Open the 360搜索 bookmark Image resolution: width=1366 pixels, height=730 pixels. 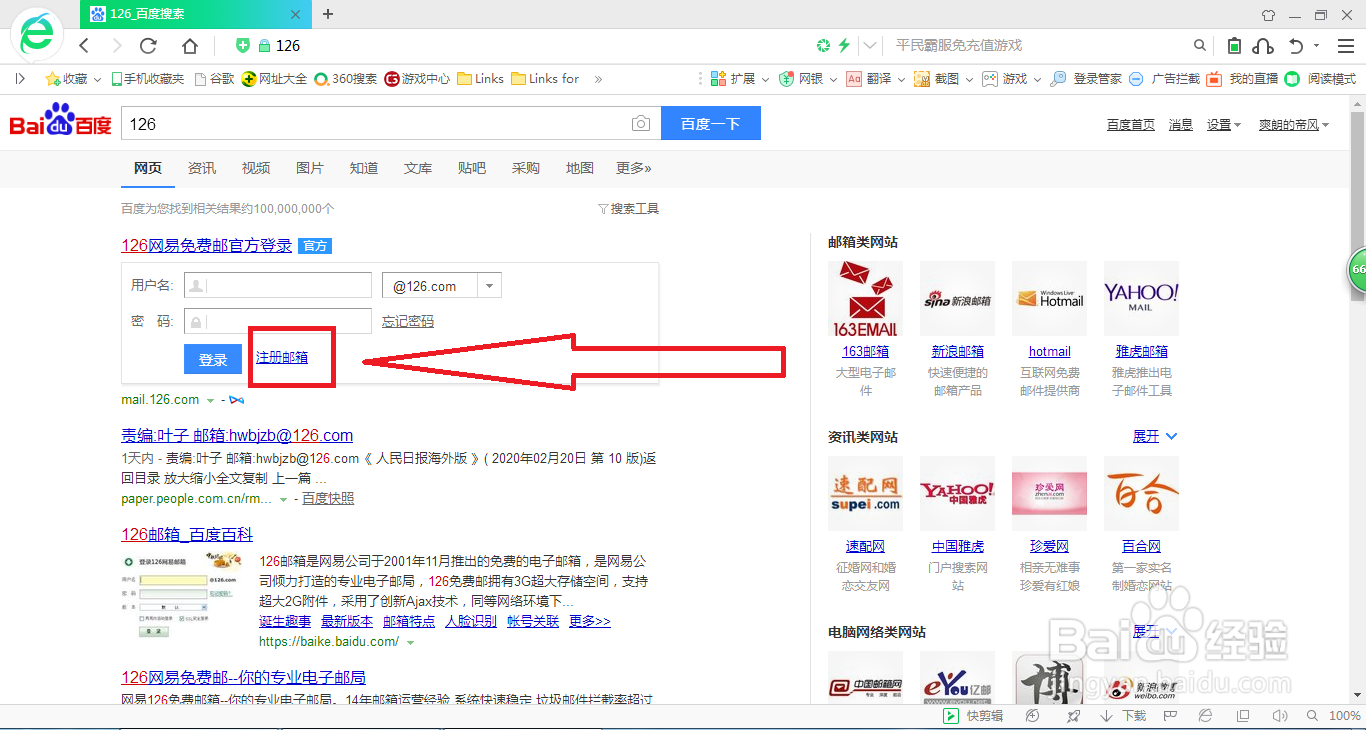point(346,79)
